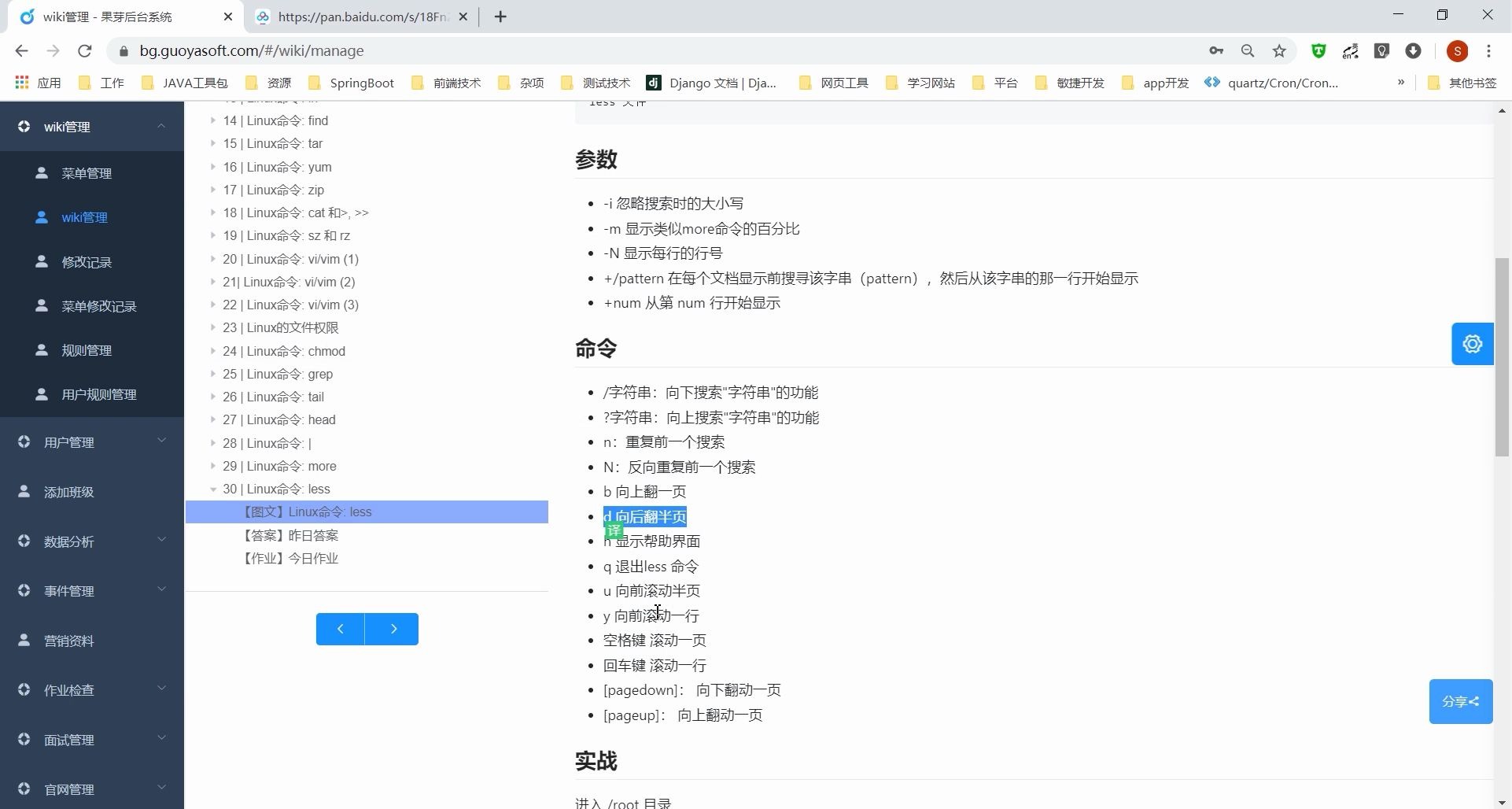
Task: Open 添加班级 in the sidebar
Action: click(x=92, y=492)
